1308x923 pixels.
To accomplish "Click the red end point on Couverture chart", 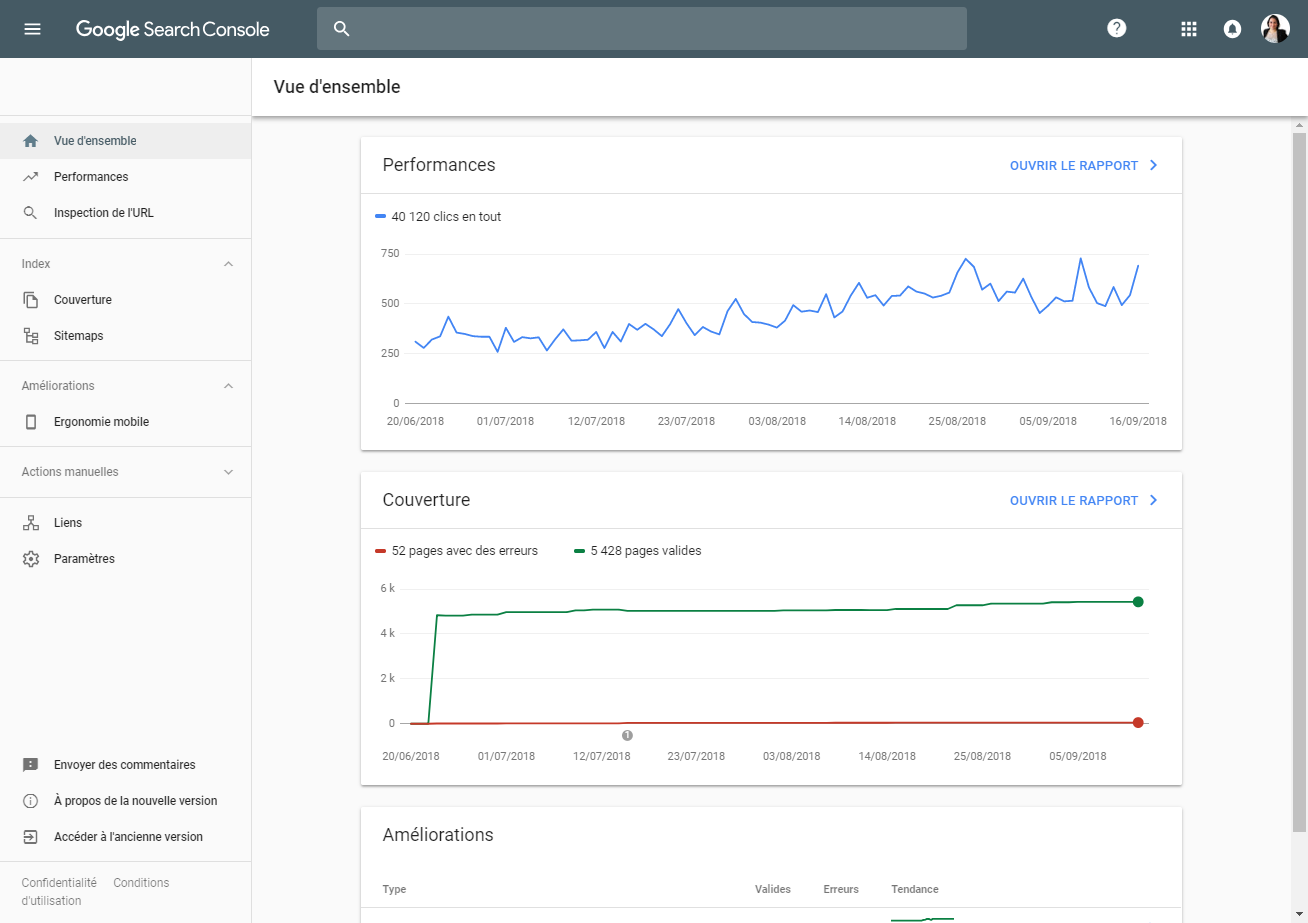I will click(1138, 722).
